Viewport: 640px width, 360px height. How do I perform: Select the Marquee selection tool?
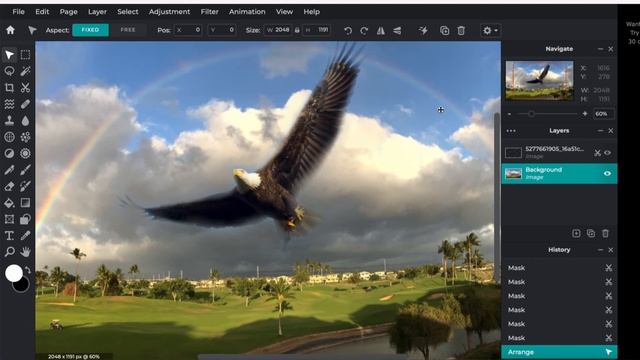[x=25, y=55]
